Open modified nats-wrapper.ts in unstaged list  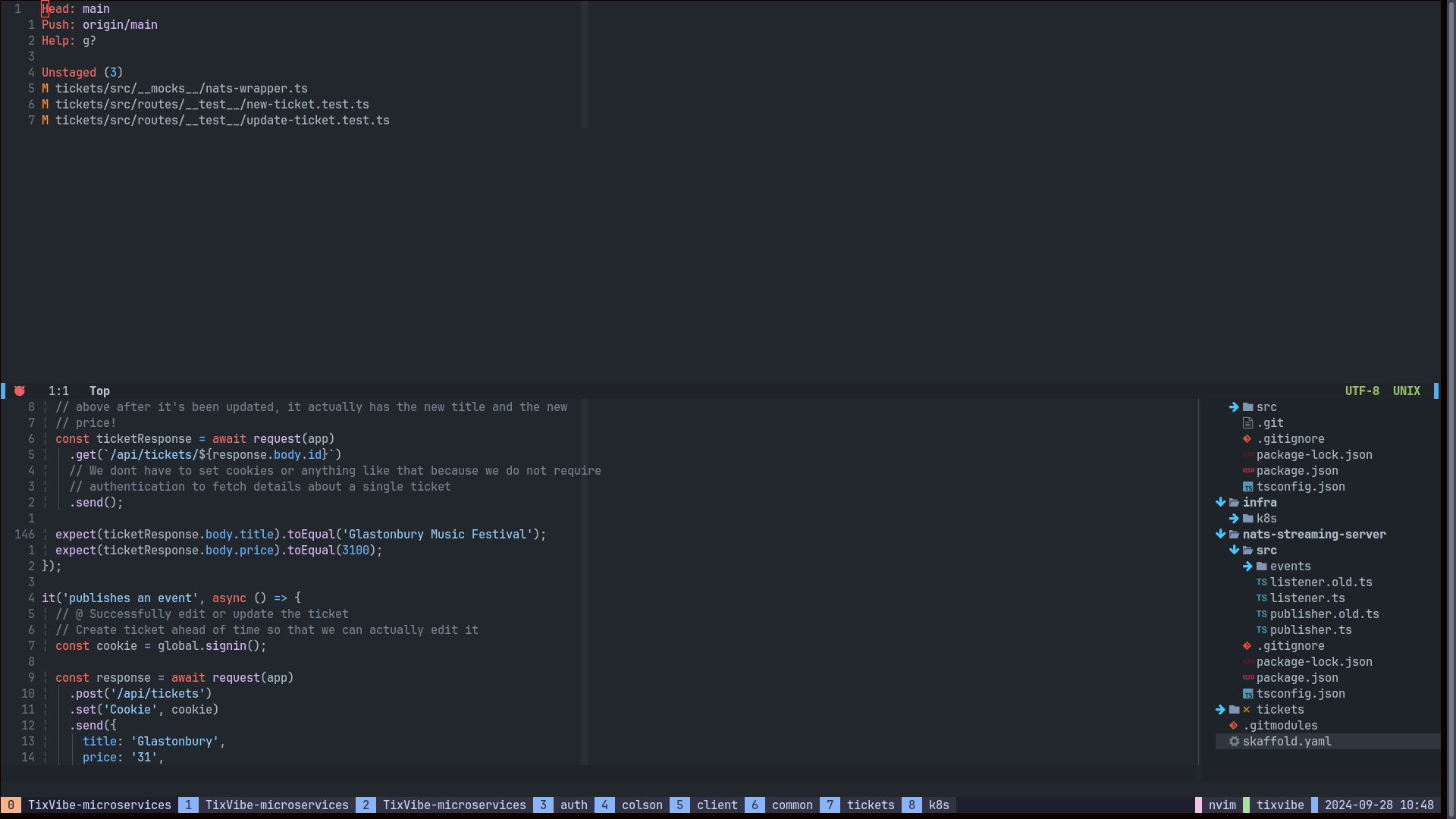pos(180,89)
